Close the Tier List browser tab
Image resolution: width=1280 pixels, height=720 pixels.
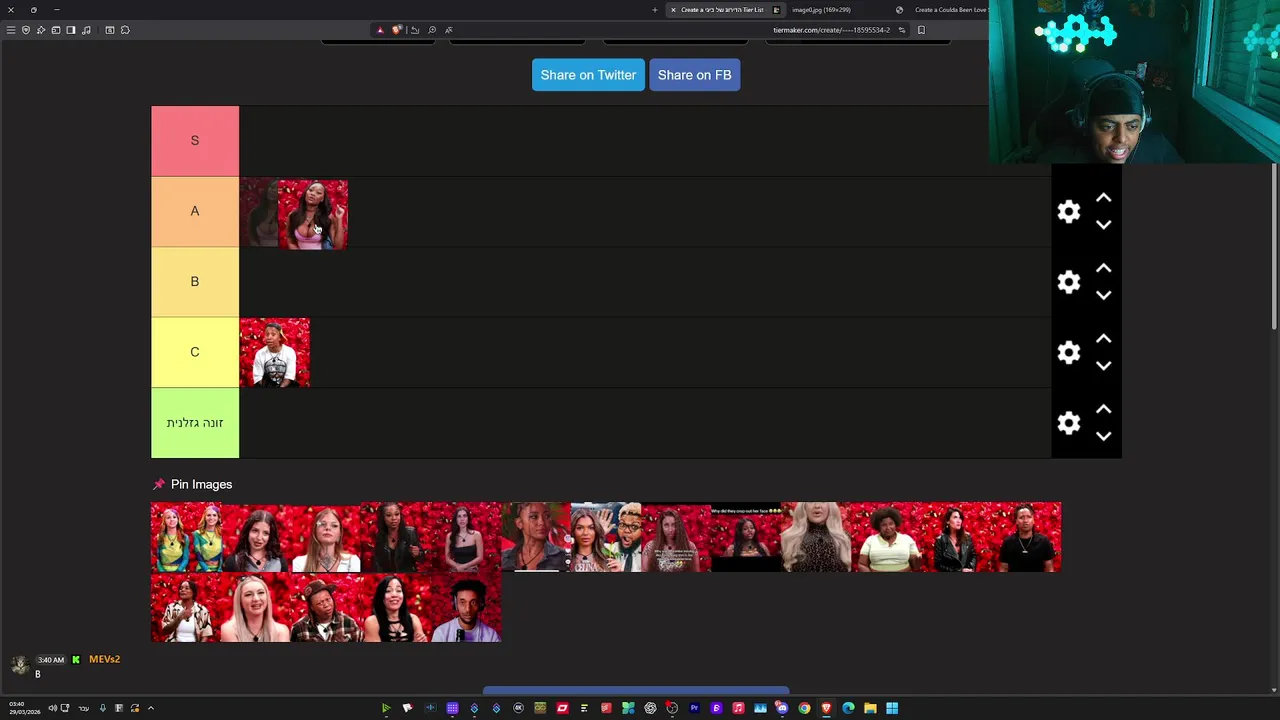point(673,10)
